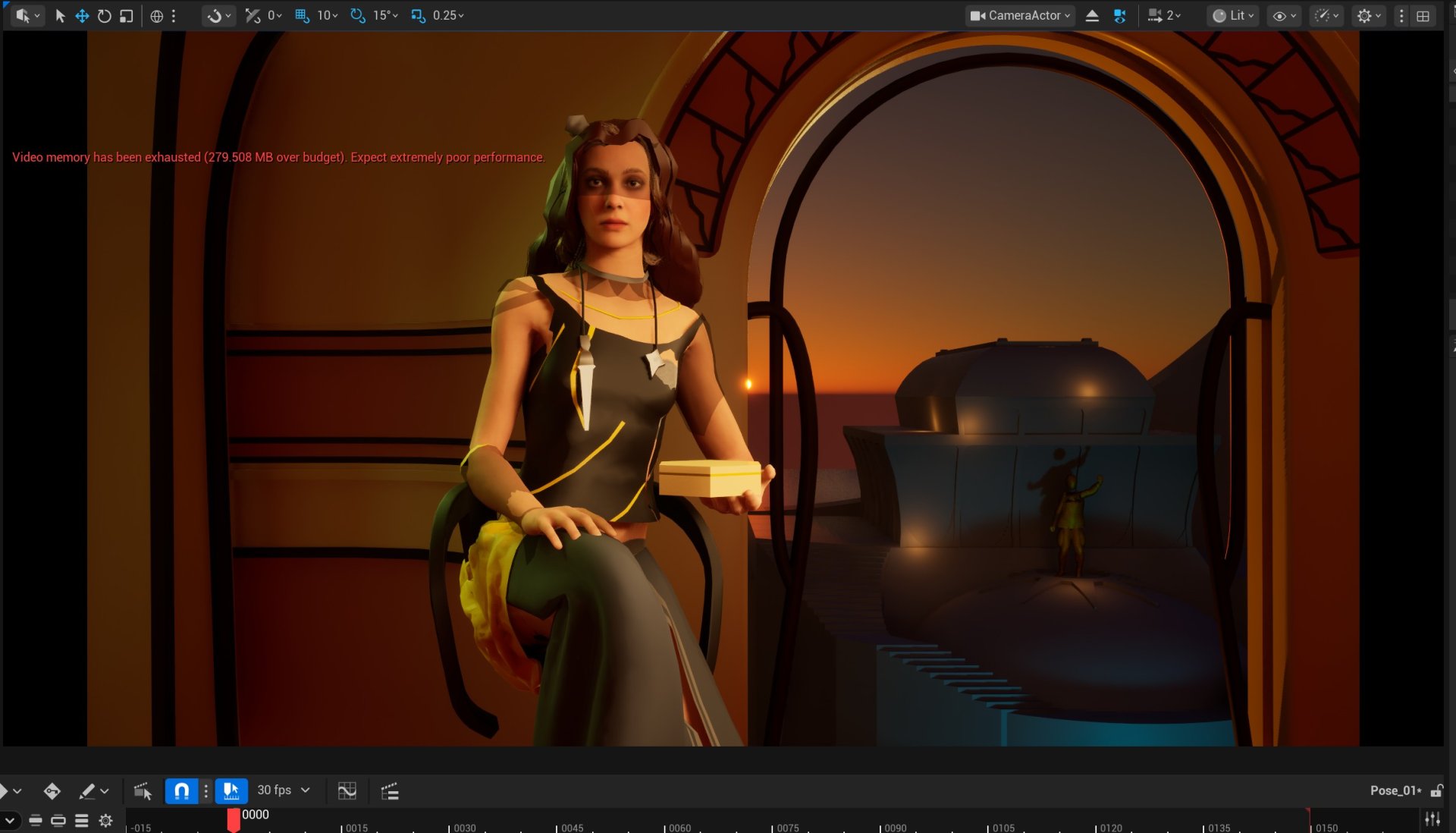Click the eject from camera icon
This screenshot has width=1456, height=833.
1092,16
